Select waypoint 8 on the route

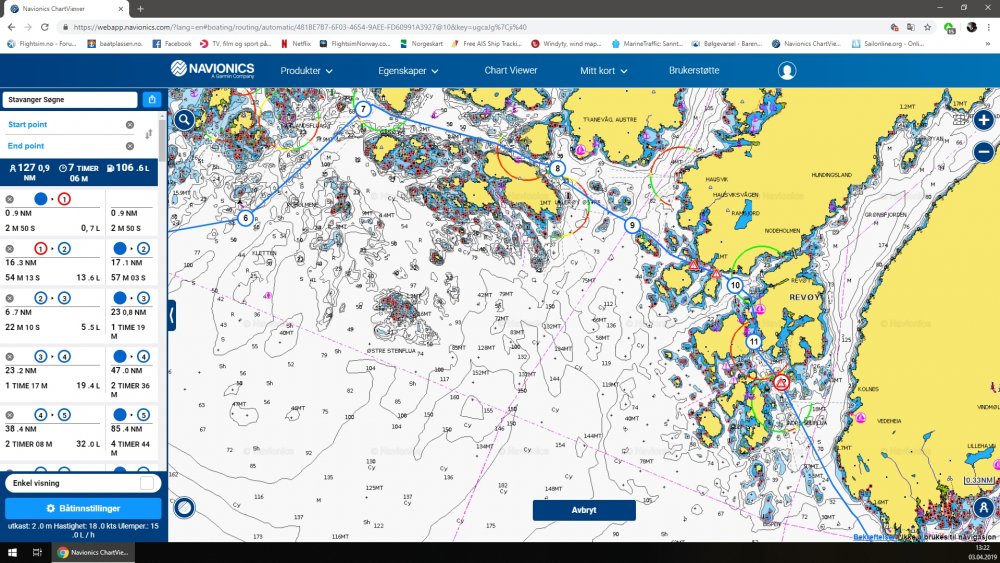pyautogui.click(x=557, y=168)
